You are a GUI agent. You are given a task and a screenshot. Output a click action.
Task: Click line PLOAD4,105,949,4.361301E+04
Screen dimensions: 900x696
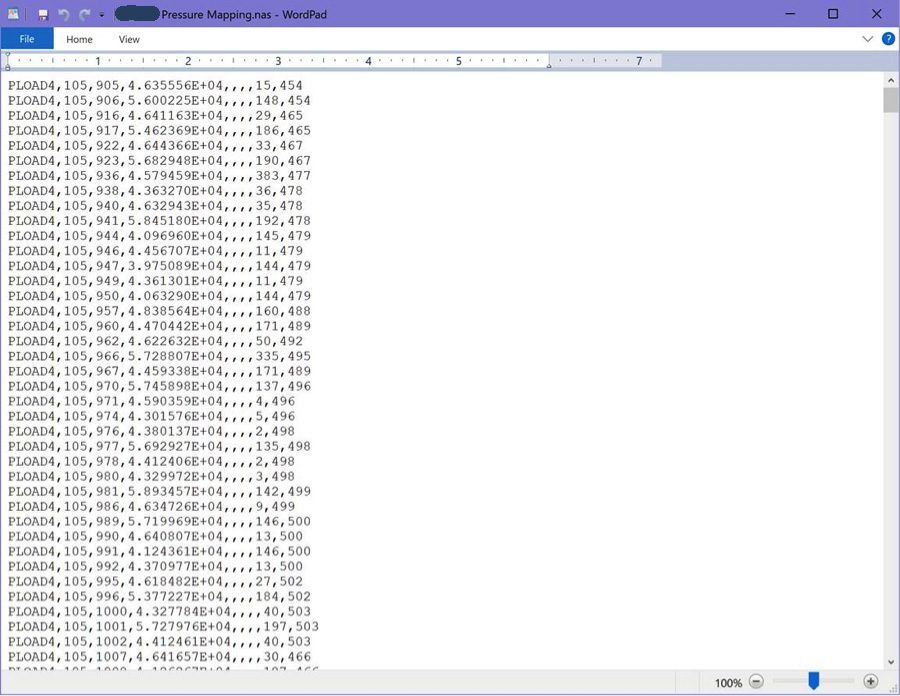(155, 281)
